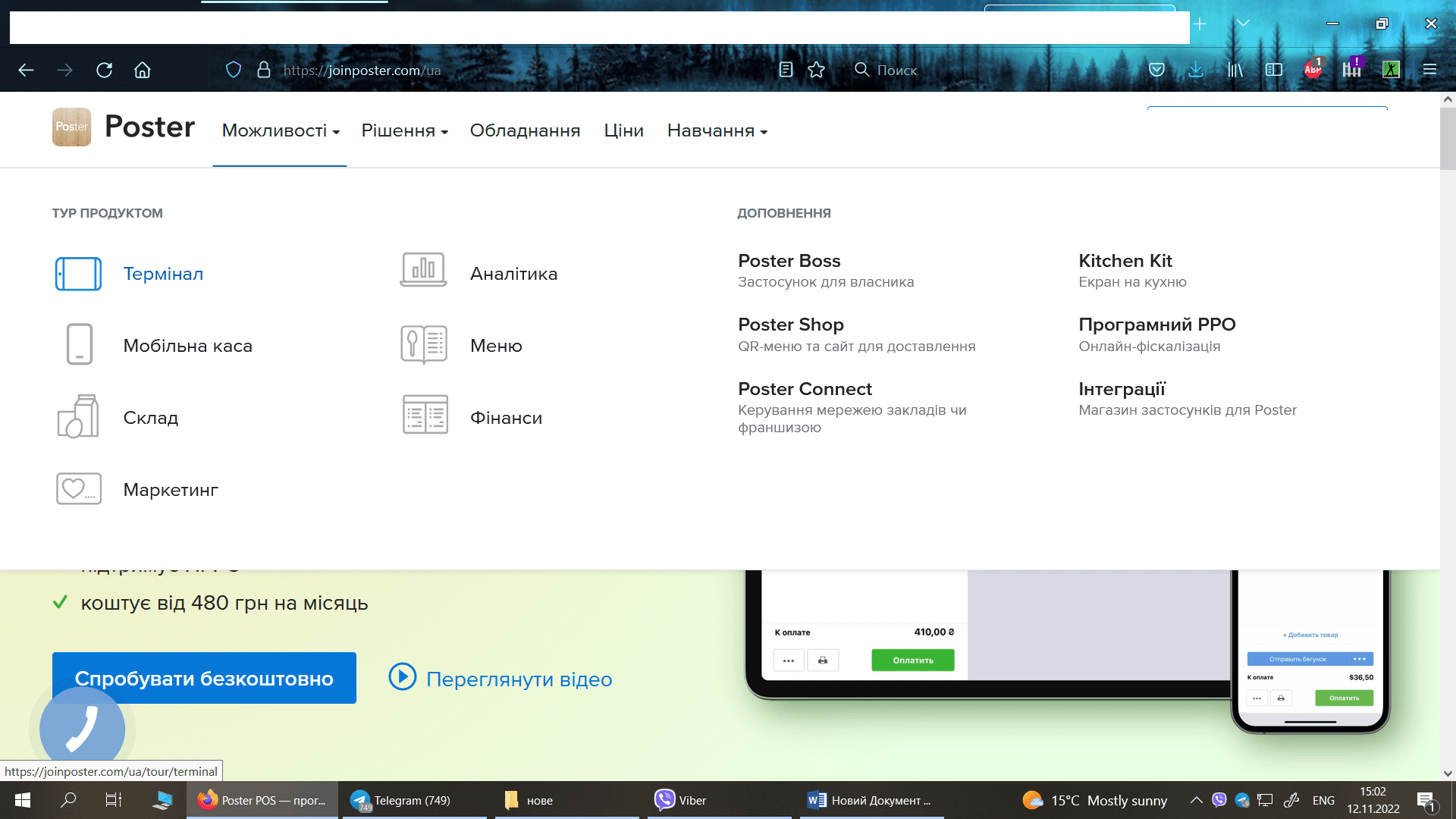Switch to Telegram in the taskbar
Screen dimensions: 1456x819
pyautogui.click(x=415, y=800)
